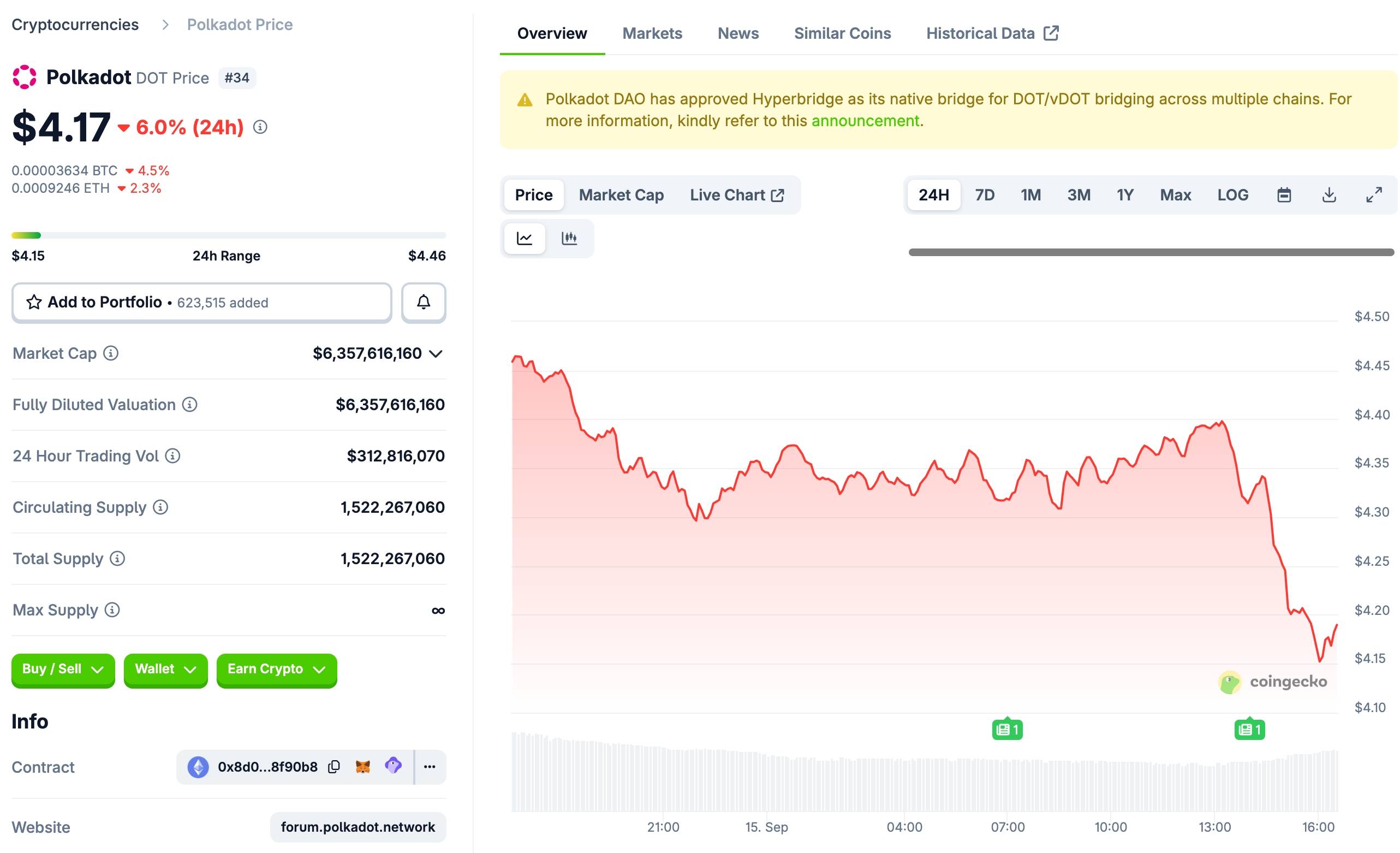The height and width of the screenshot is (853, 1400).
Task: Open the Historical Data tab
Action: tap(992, 33)
